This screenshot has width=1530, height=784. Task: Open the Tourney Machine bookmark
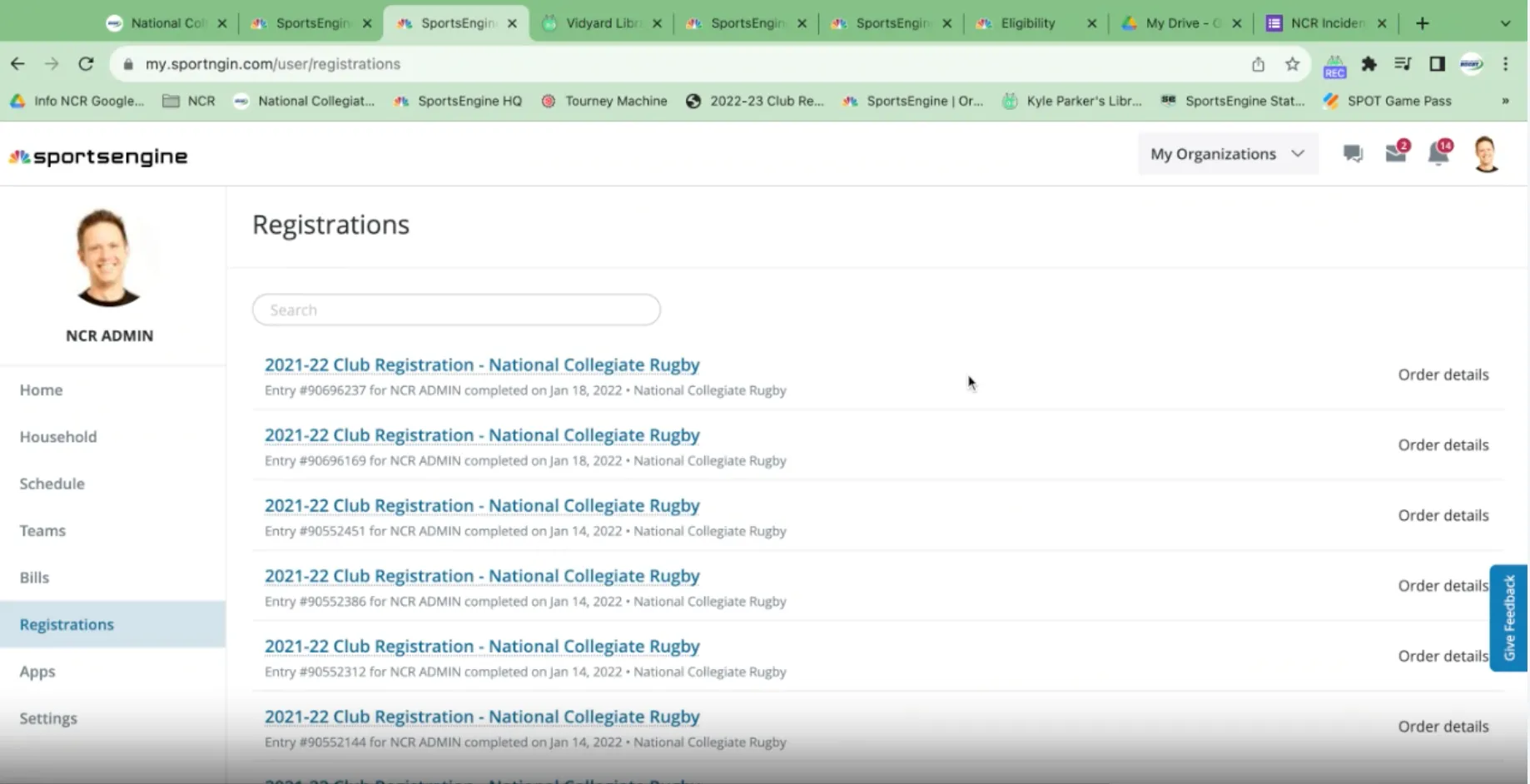point(604,101)
